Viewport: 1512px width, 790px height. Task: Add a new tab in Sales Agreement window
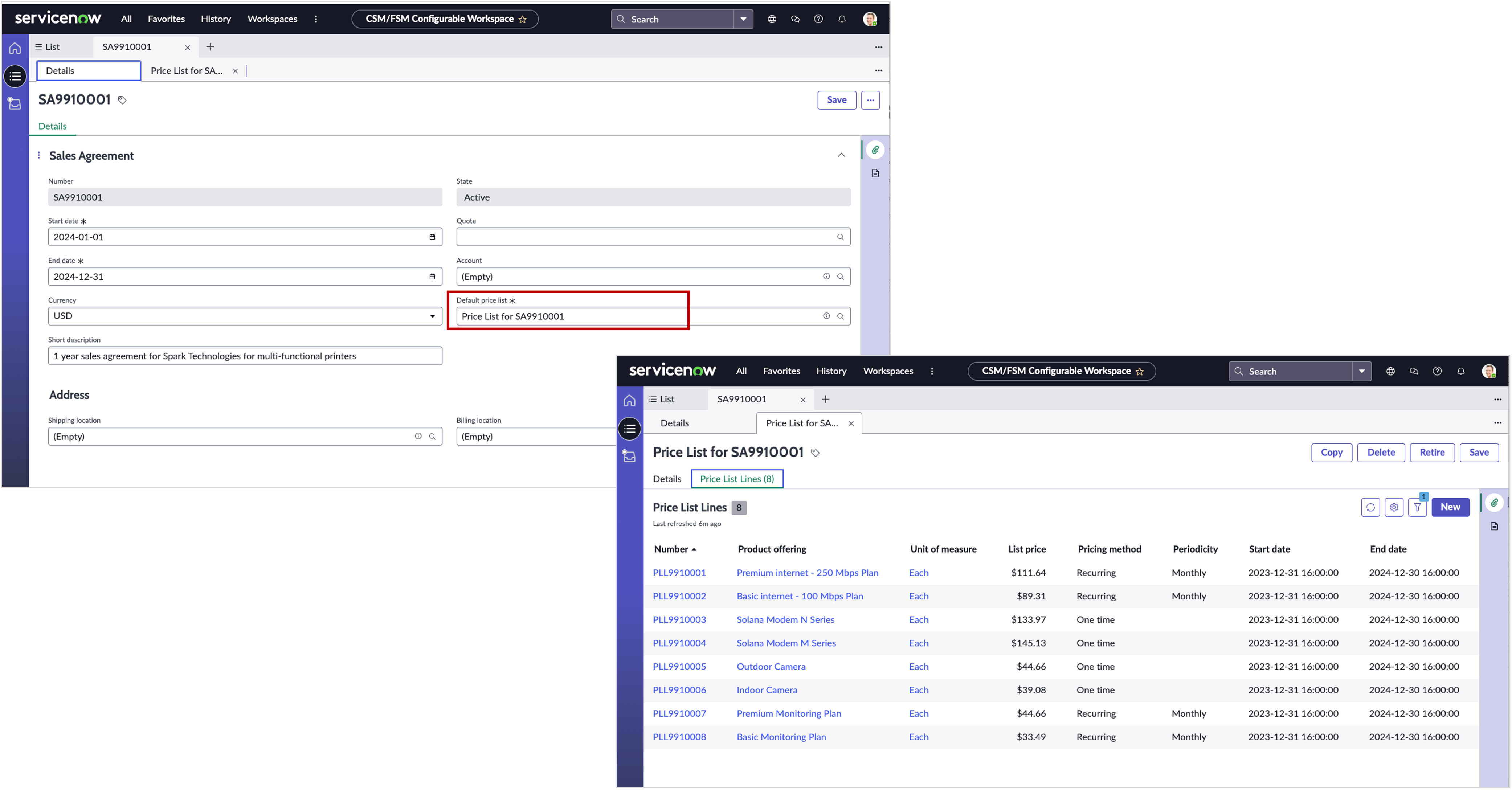pos(210,47)
